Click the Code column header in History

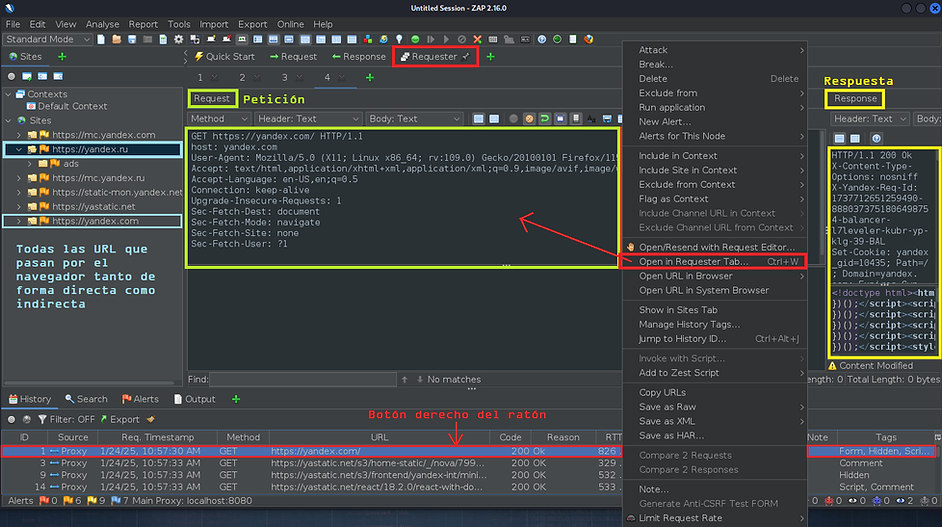pos(510,437)
